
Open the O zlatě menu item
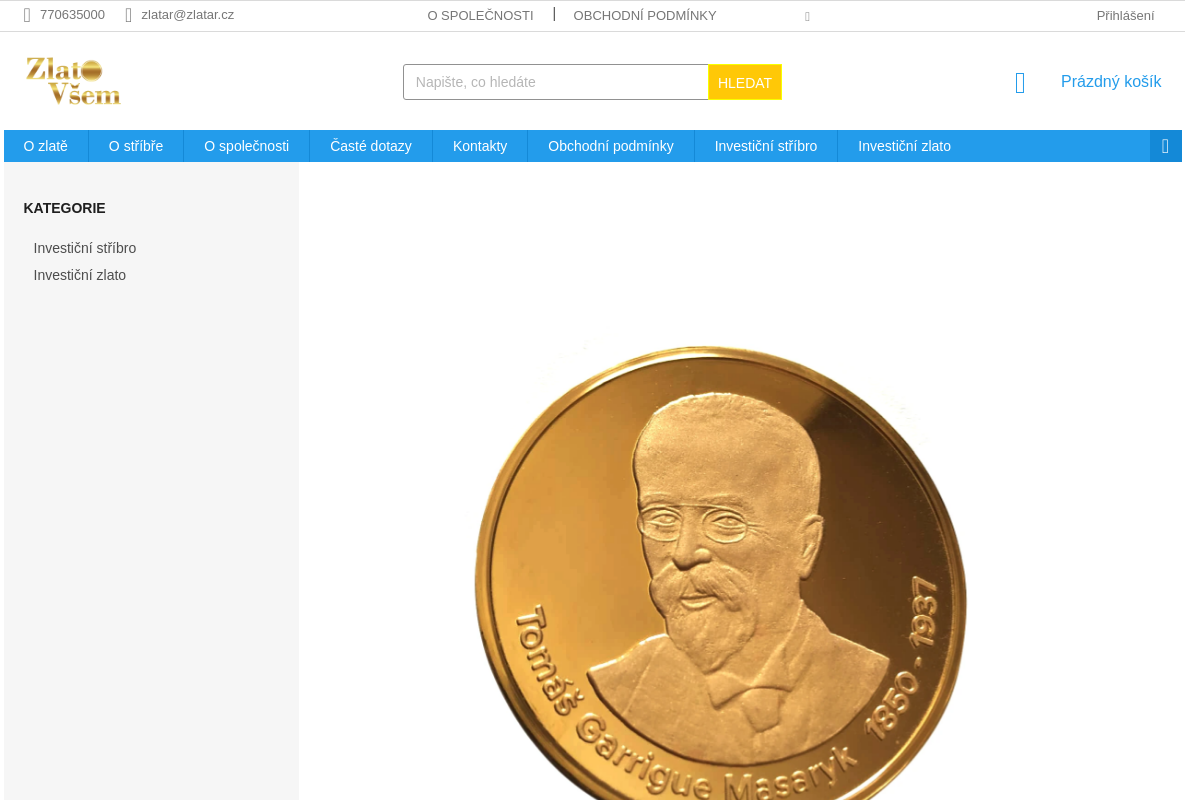46,146
